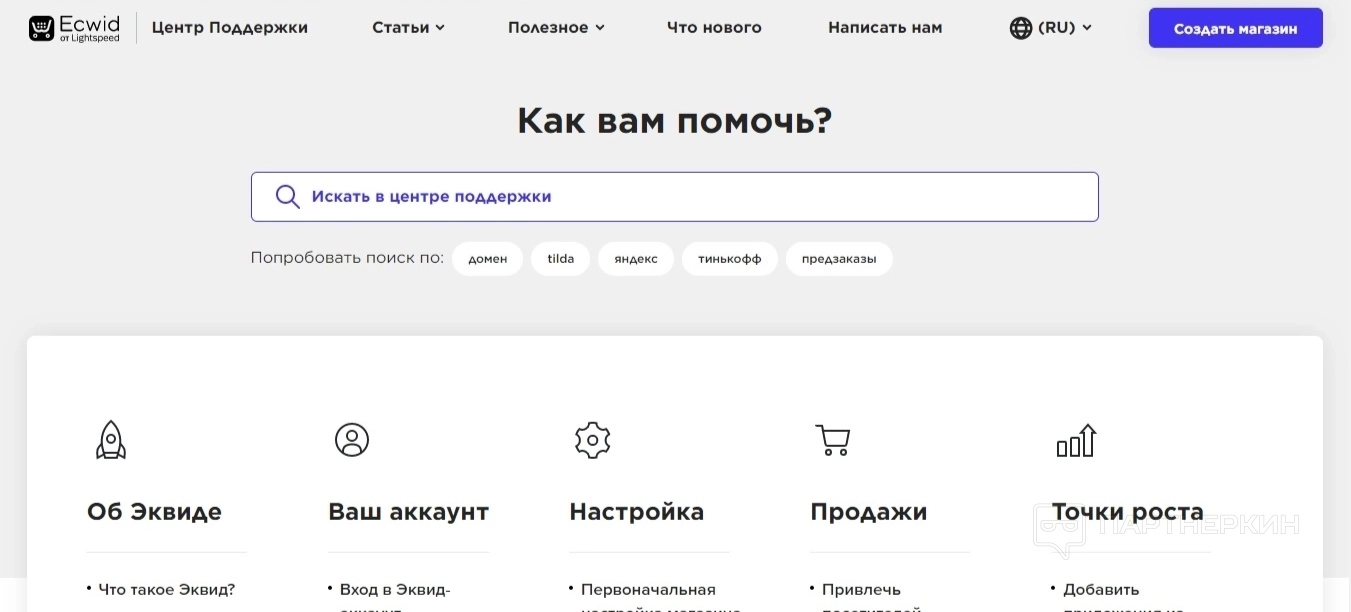
Task: Click the Ecwid by Lightspeed logo
Action: coord(74,28)
